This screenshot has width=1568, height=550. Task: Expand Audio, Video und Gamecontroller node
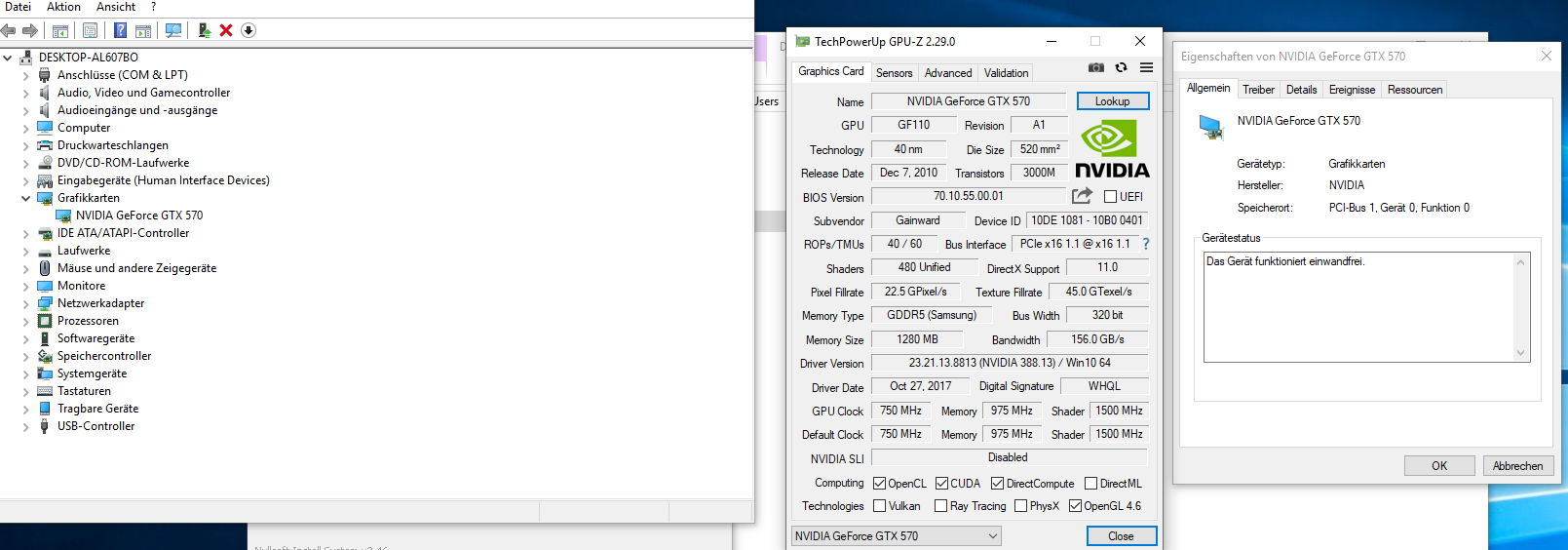tap(26, 93)
